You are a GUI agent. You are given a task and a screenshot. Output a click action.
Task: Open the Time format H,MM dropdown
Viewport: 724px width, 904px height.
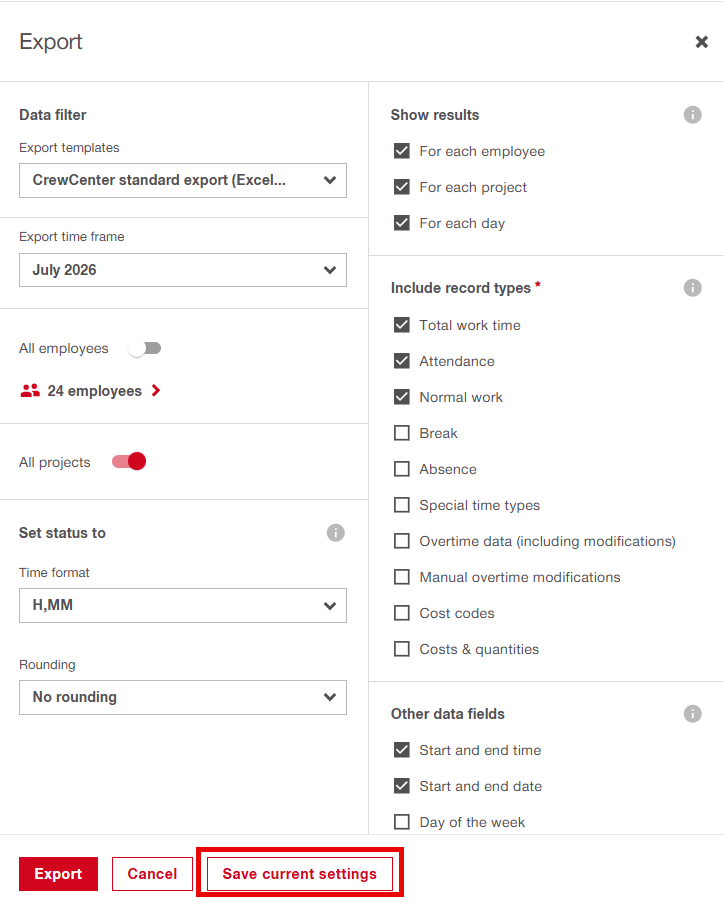click(x=183, y=605)
